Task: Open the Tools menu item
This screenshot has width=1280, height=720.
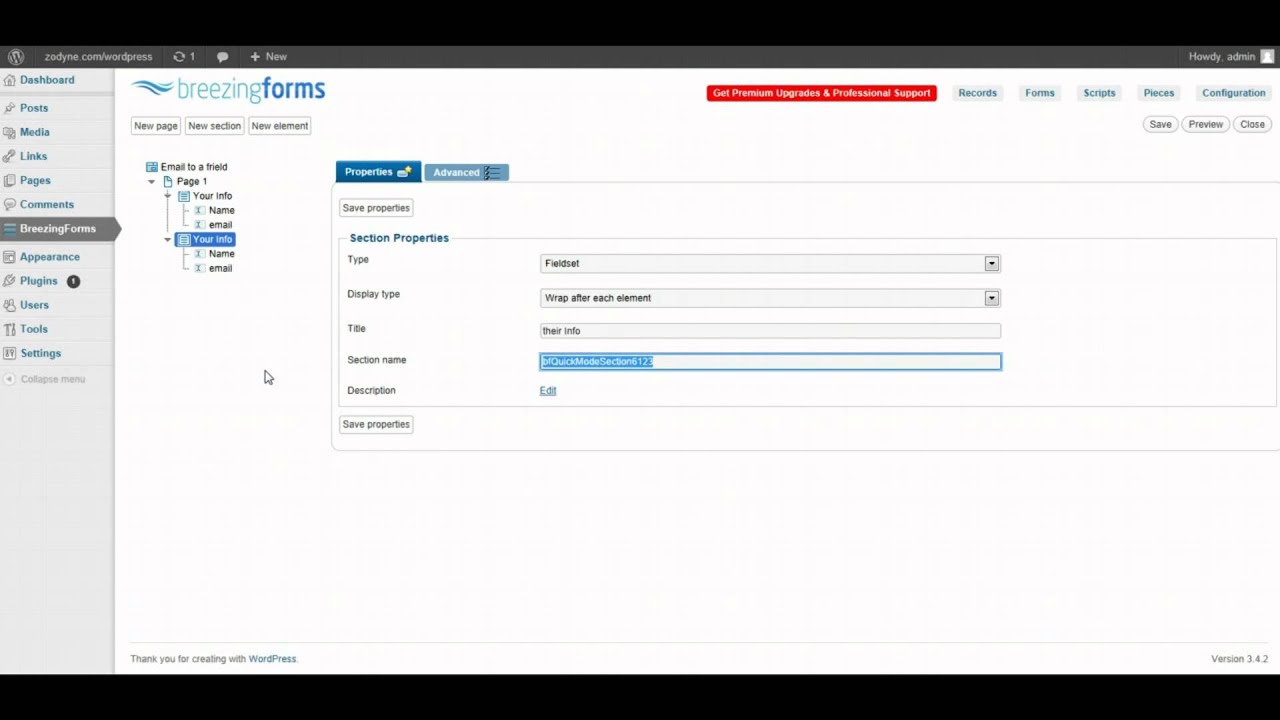Action: click(x=34, y=329)
